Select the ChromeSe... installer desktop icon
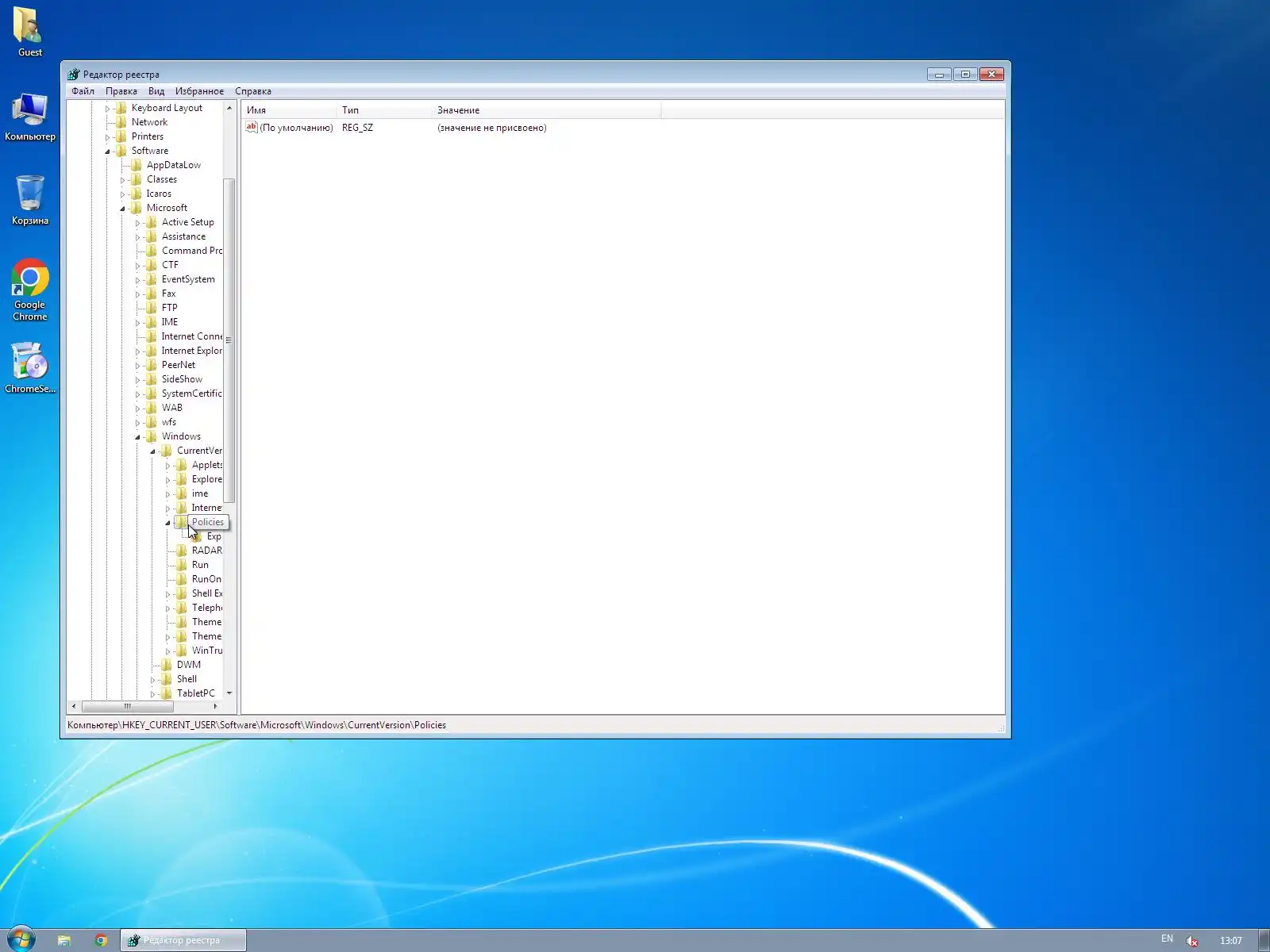This screenshot has width=1270, height=952. tap(30, 367)
